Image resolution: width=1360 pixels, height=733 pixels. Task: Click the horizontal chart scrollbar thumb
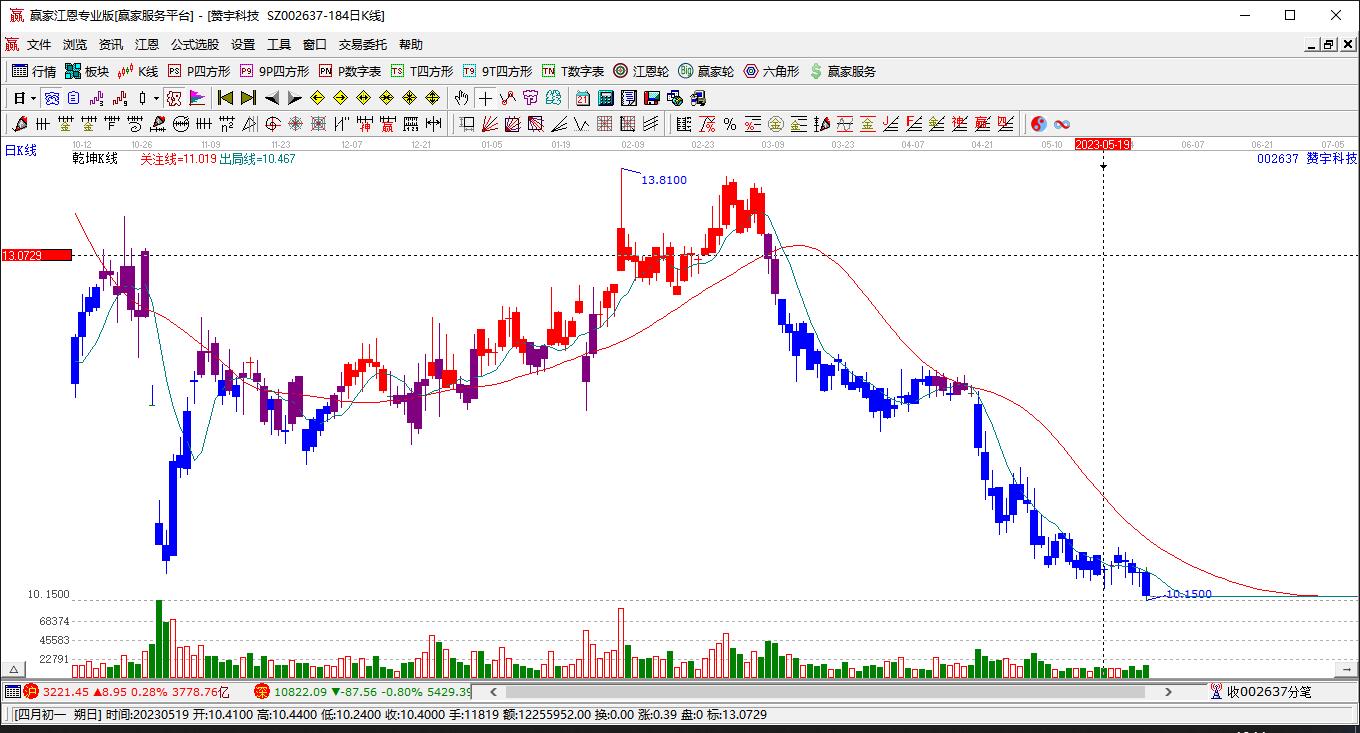coord(825,691)
